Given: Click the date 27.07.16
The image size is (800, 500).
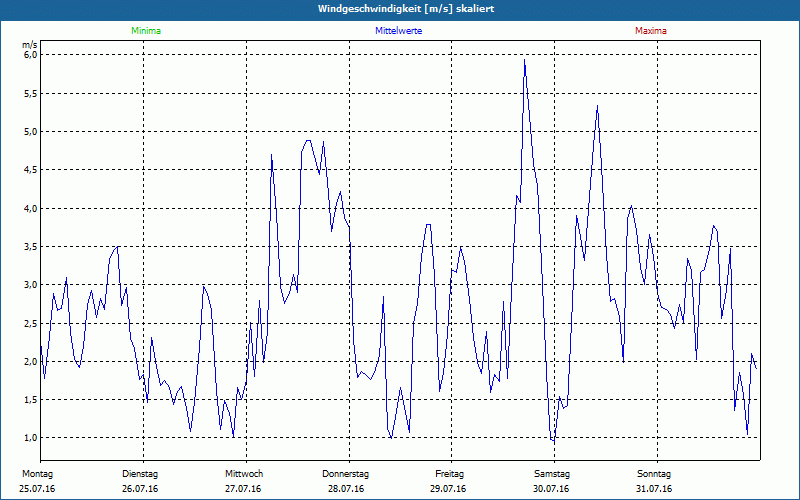Looking at the screenshot, I should [x=243, y=489].
